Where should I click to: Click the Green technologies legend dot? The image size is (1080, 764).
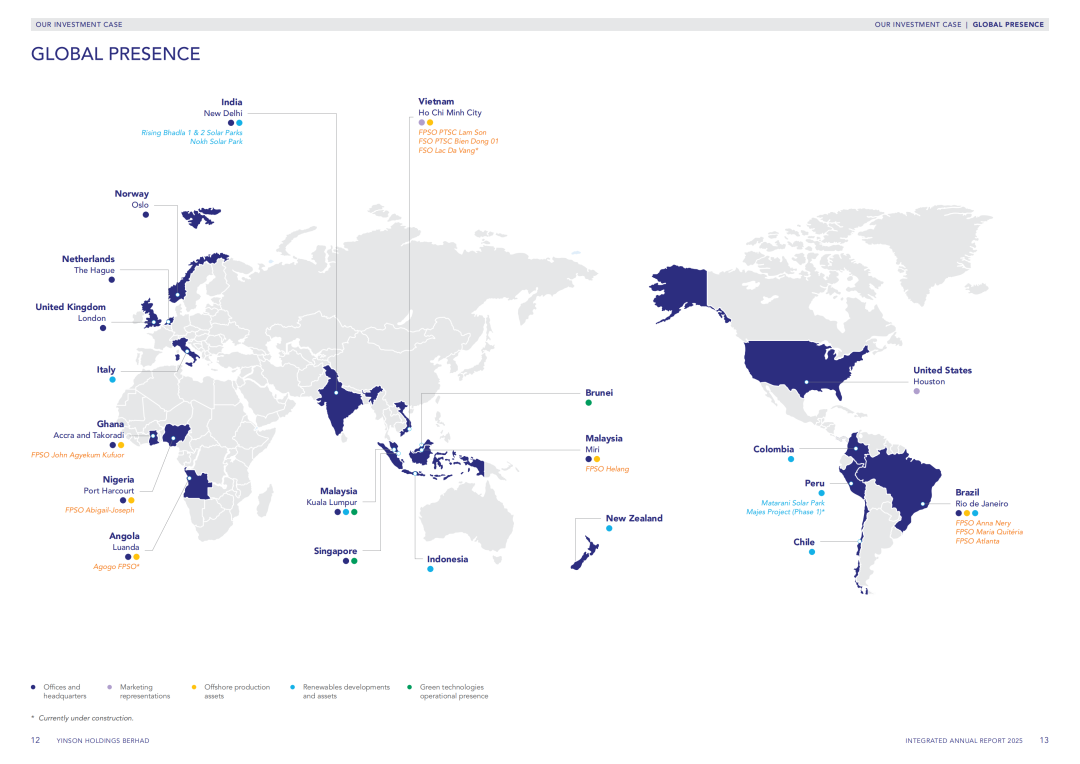[x=410, y=687]
